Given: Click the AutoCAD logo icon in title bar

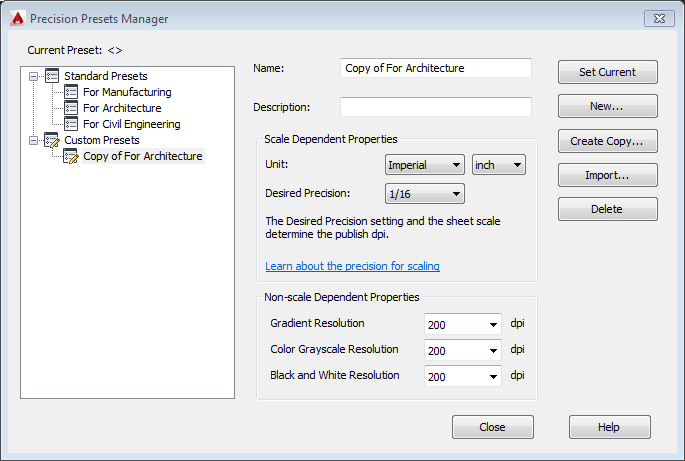Looking at the screenshot, I should (16, 18).
